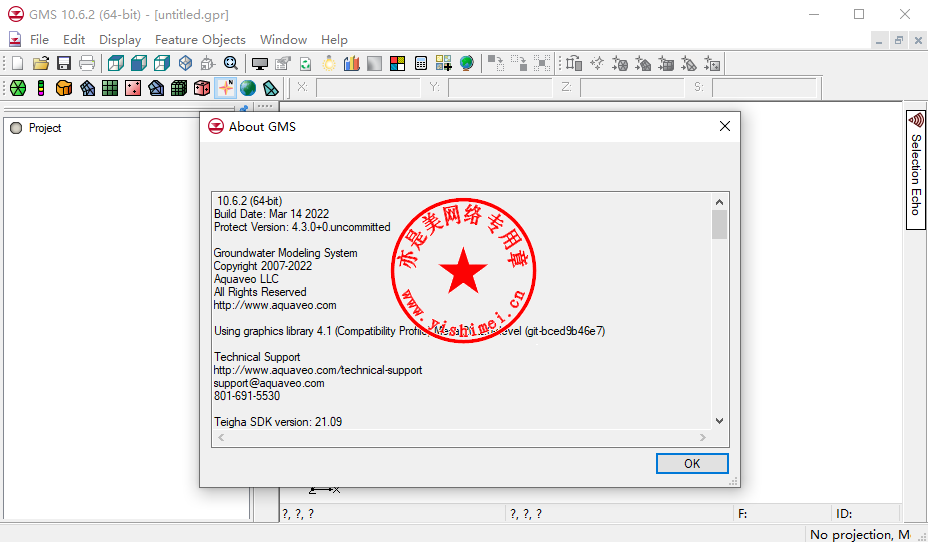Click OK in About GMS dialog
The image size is (928, 542).
coord(692,463)
